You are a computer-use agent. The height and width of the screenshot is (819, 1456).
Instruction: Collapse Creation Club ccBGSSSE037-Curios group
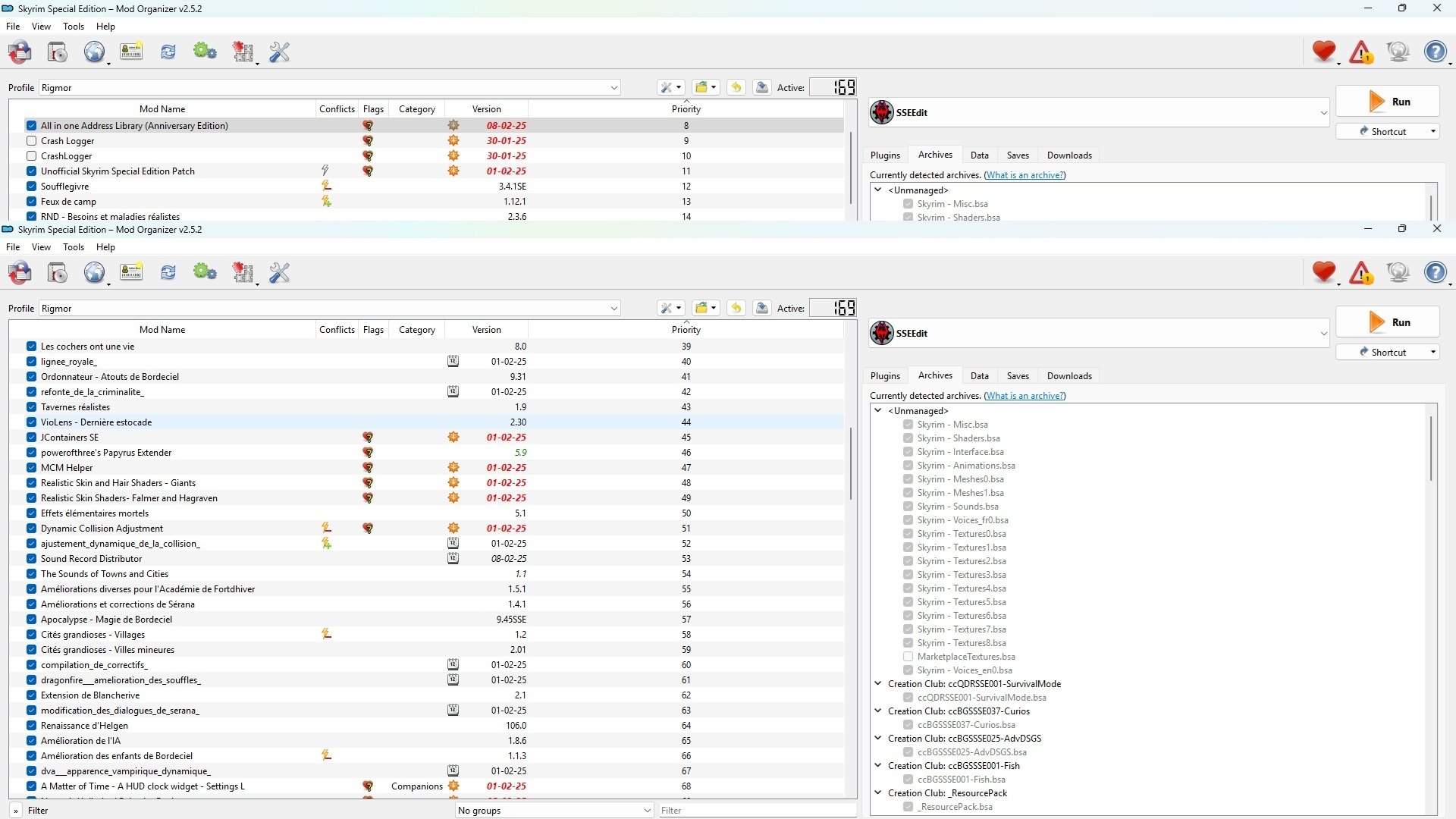click(878, 711)
